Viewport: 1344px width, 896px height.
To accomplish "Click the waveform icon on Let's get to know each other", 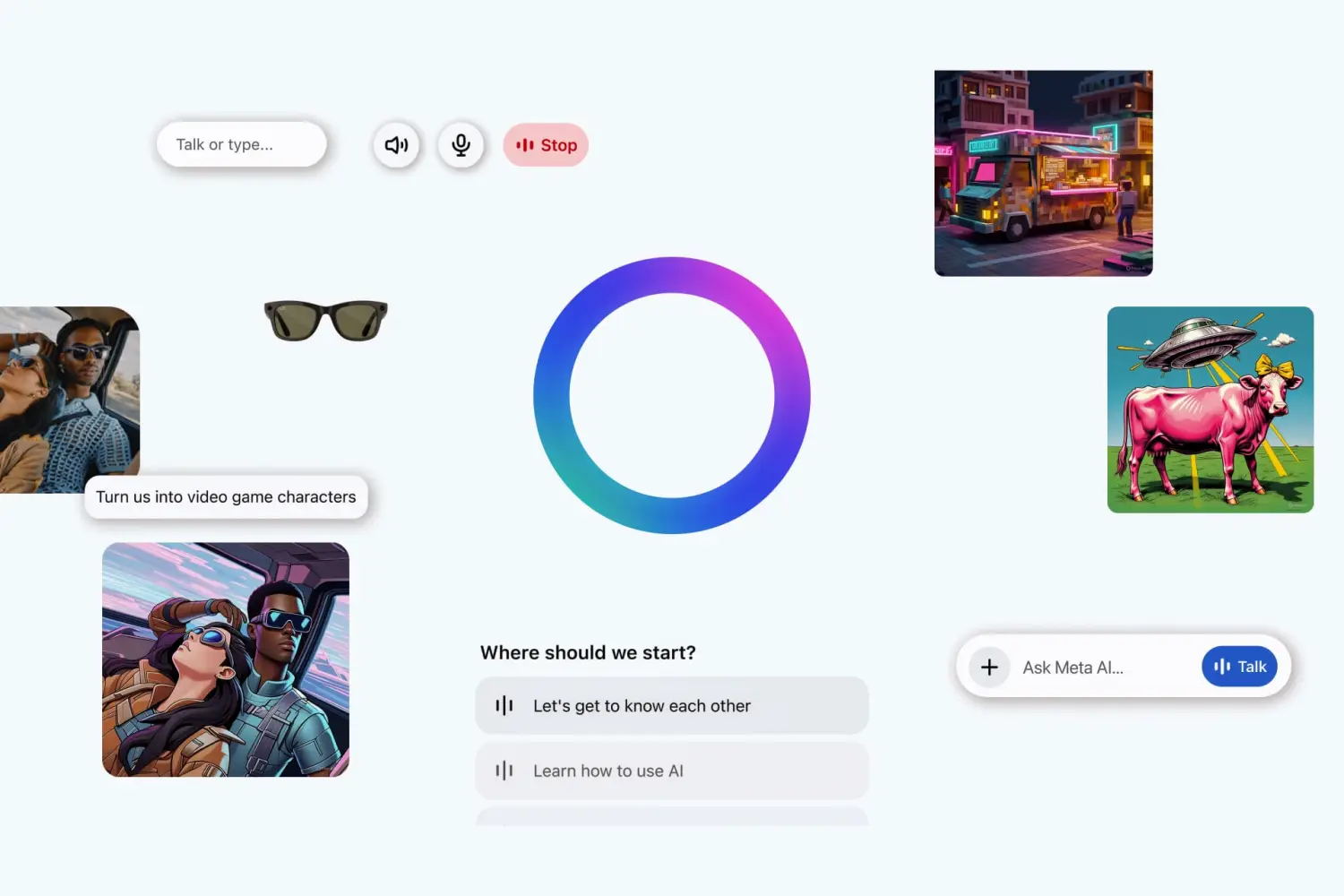I will (x=504, y=705).
